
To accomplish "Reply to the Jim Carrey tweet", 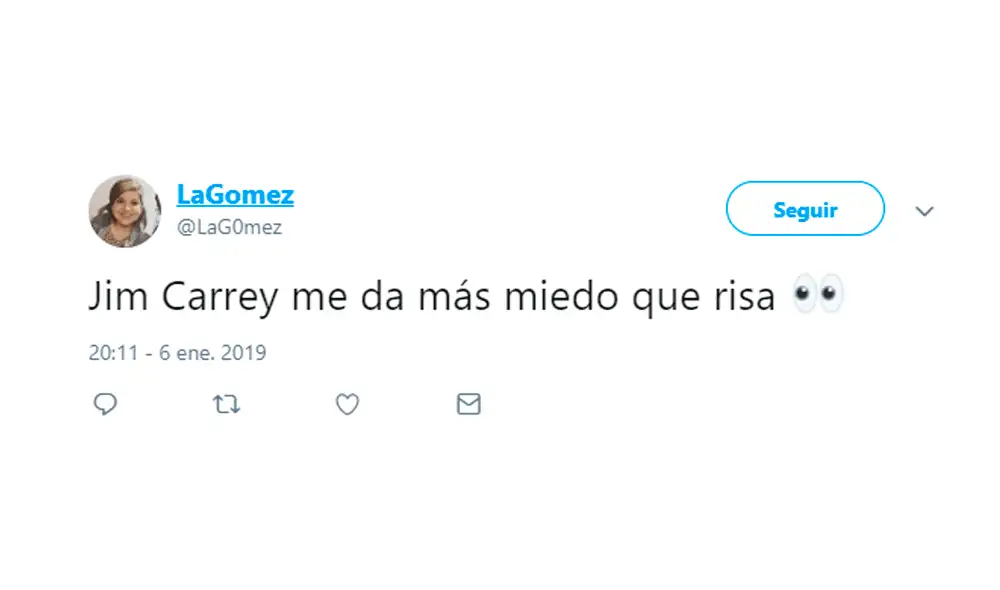I will click(105, 404).
